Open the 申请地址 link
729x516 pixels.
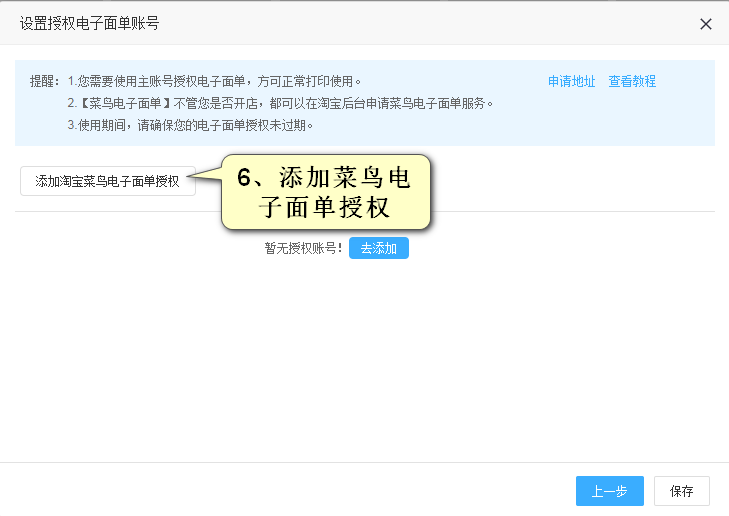(x=571, y=81)
